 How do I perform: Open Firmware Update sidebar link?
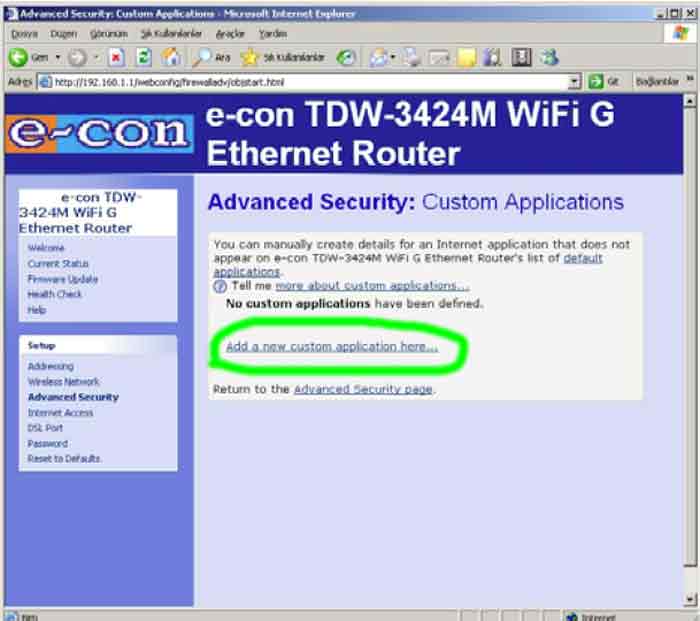63,279
